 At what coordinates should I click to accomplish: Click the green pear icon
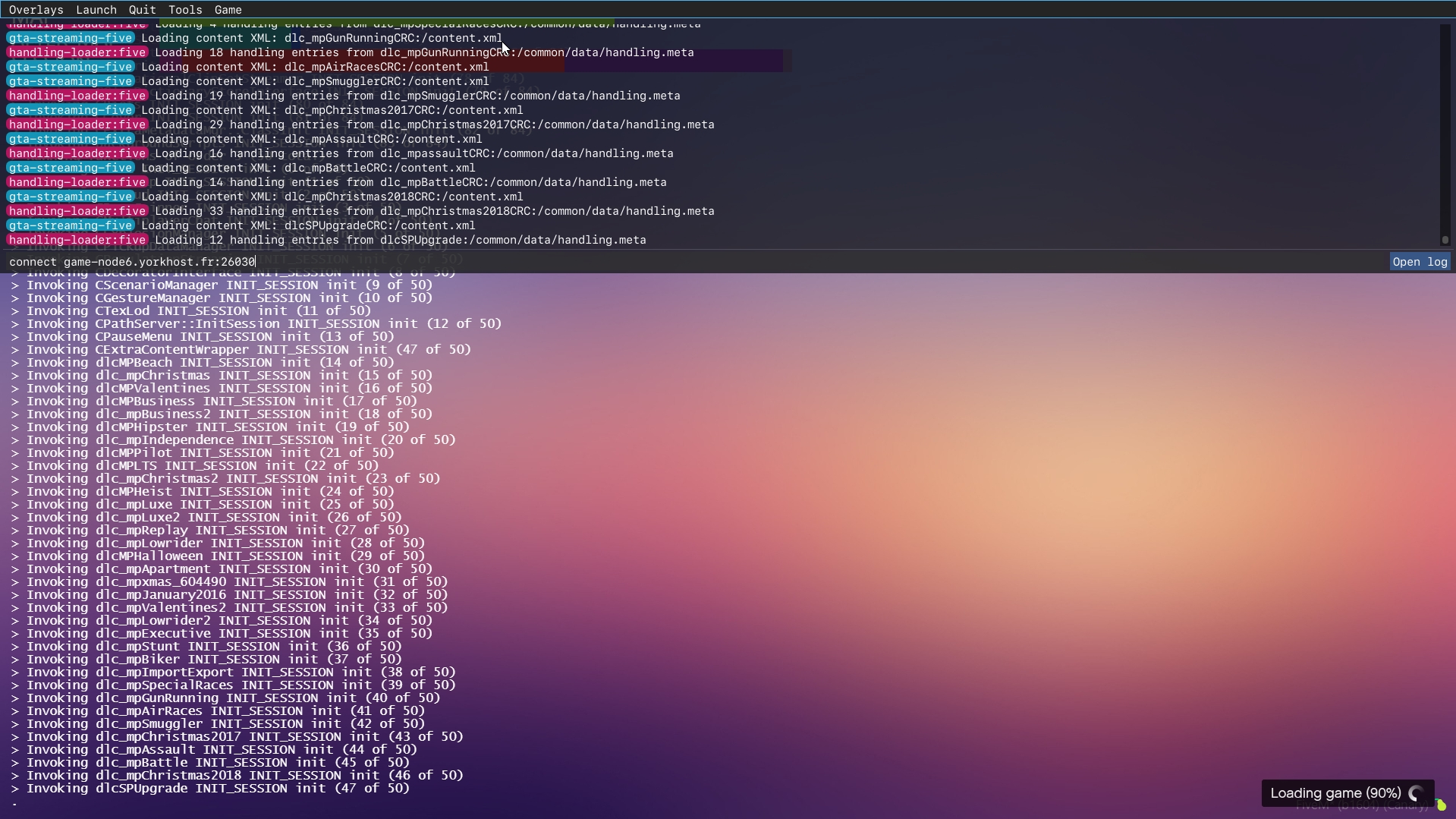1441,805
